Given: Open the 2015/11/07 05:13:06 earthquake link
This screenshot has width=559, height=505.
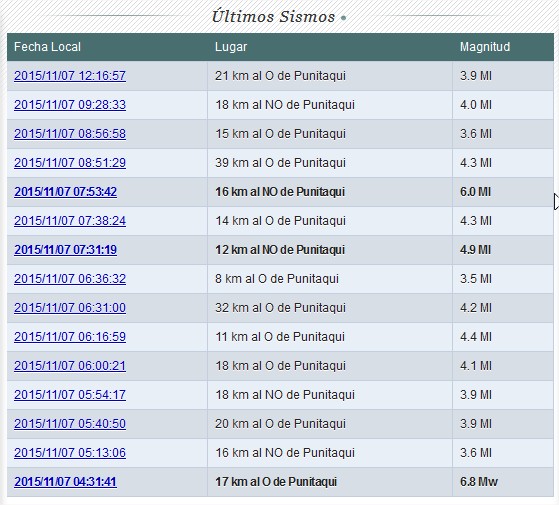Looking at the screenshot, I should [70, 453].
